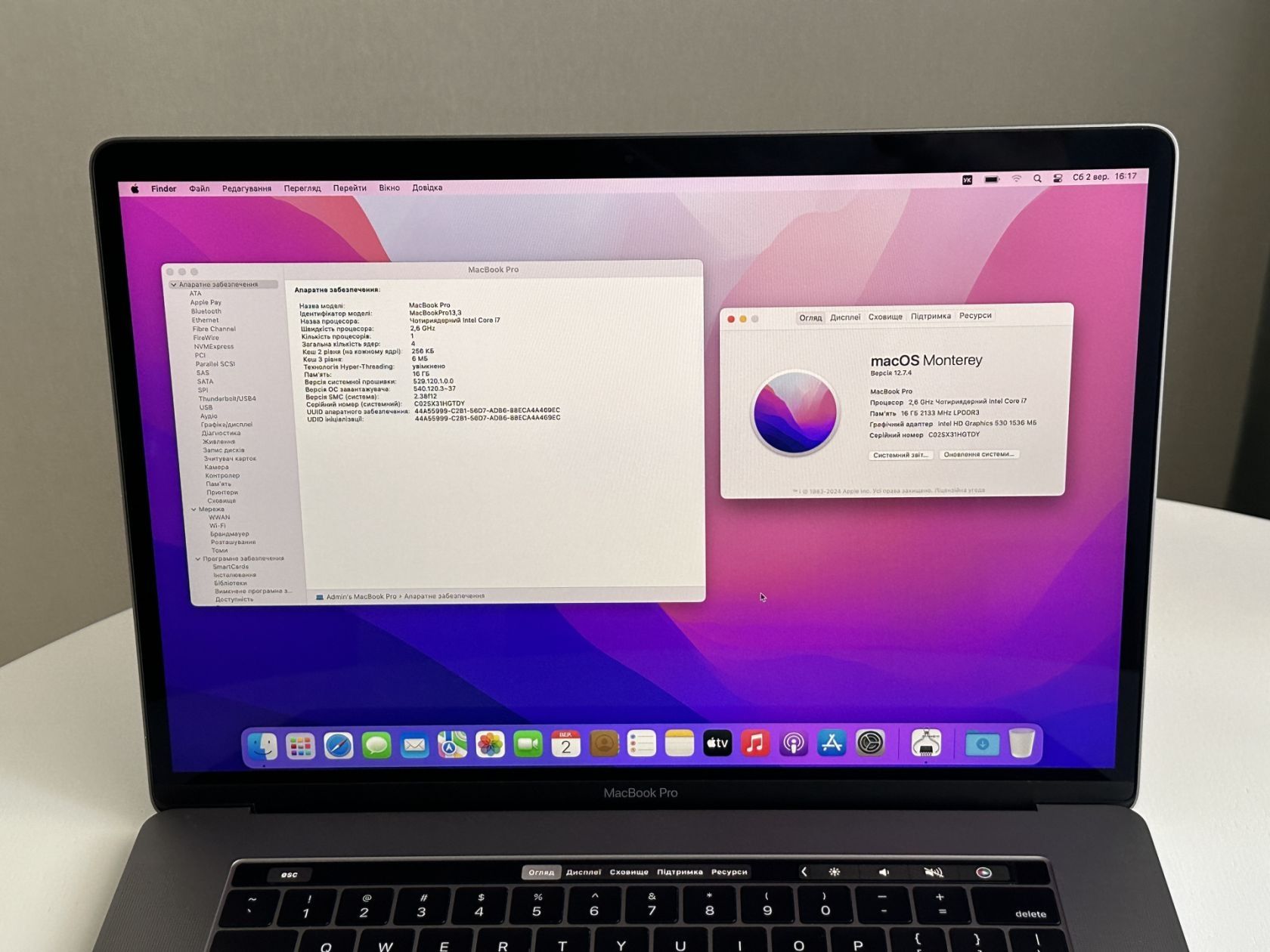Open Mail from the Dock
1270x952 pixels.
pos(414,746)
